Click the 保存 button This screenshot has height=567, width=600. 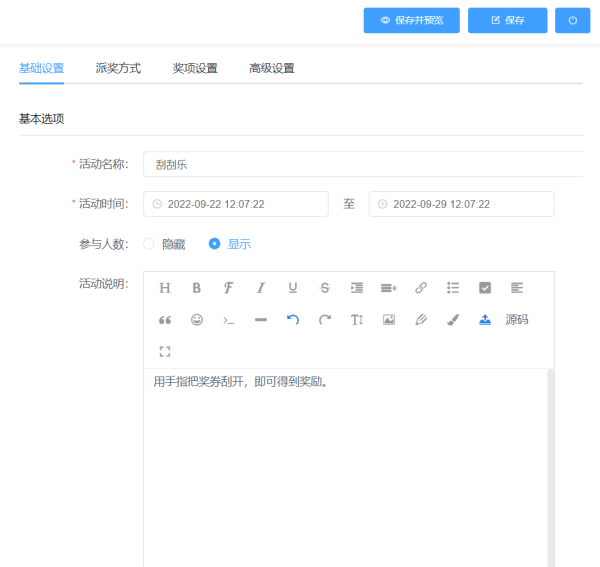507,20
